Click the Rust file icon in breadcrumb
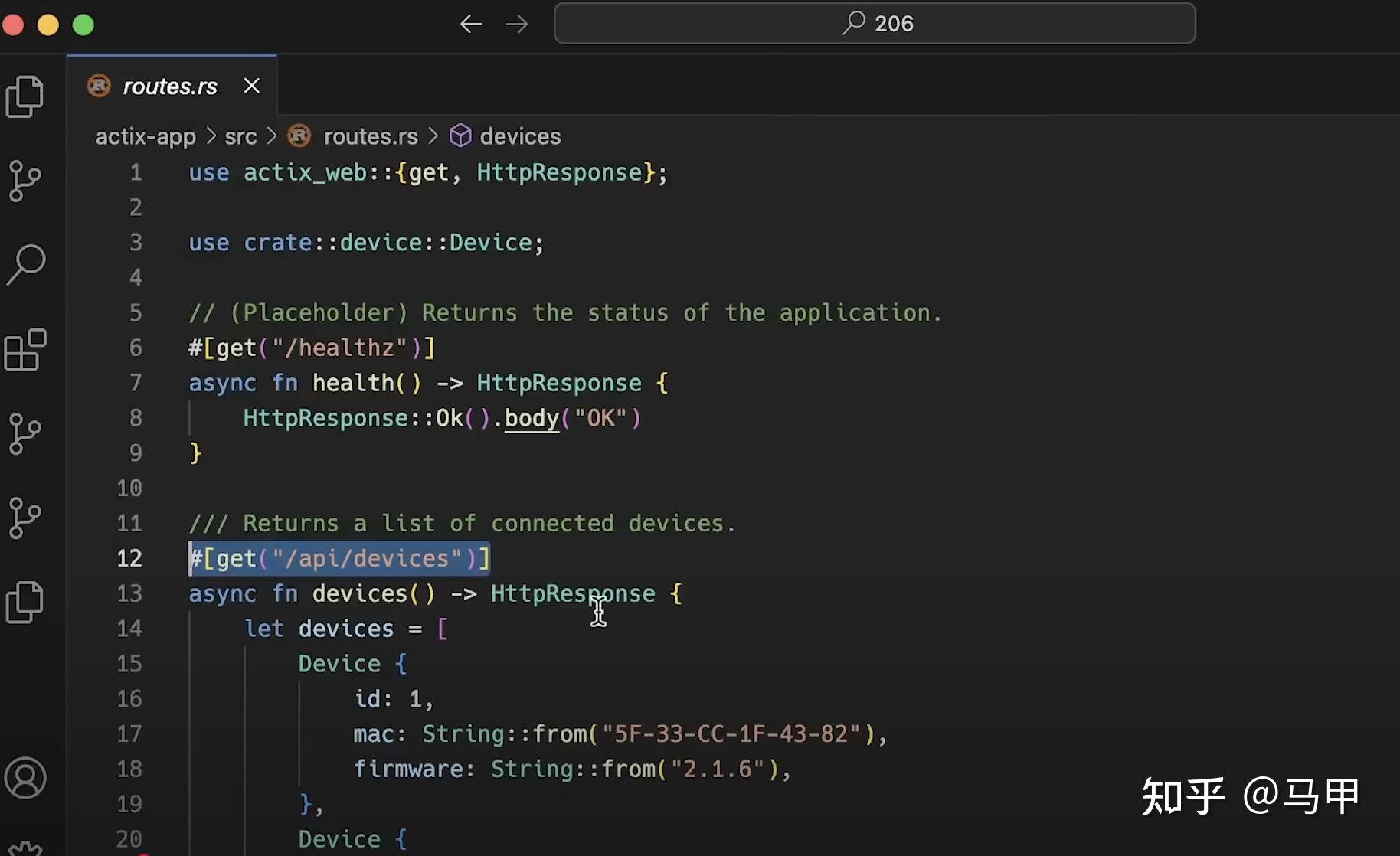Screen dimensions: 1400x856 299,136
